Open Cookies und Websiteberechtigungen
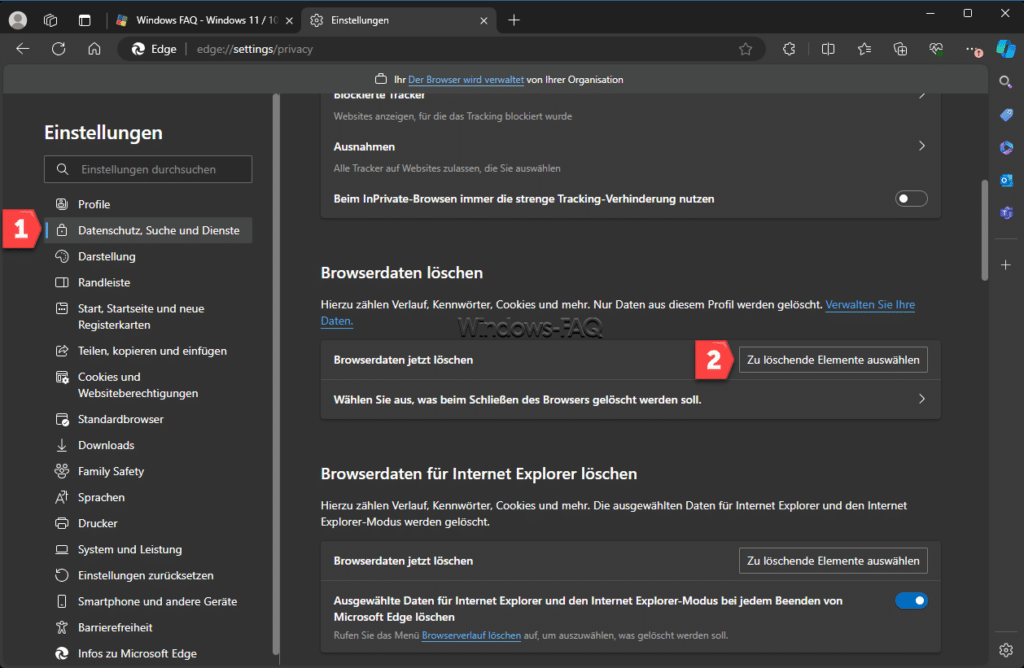 pos(149,385)
